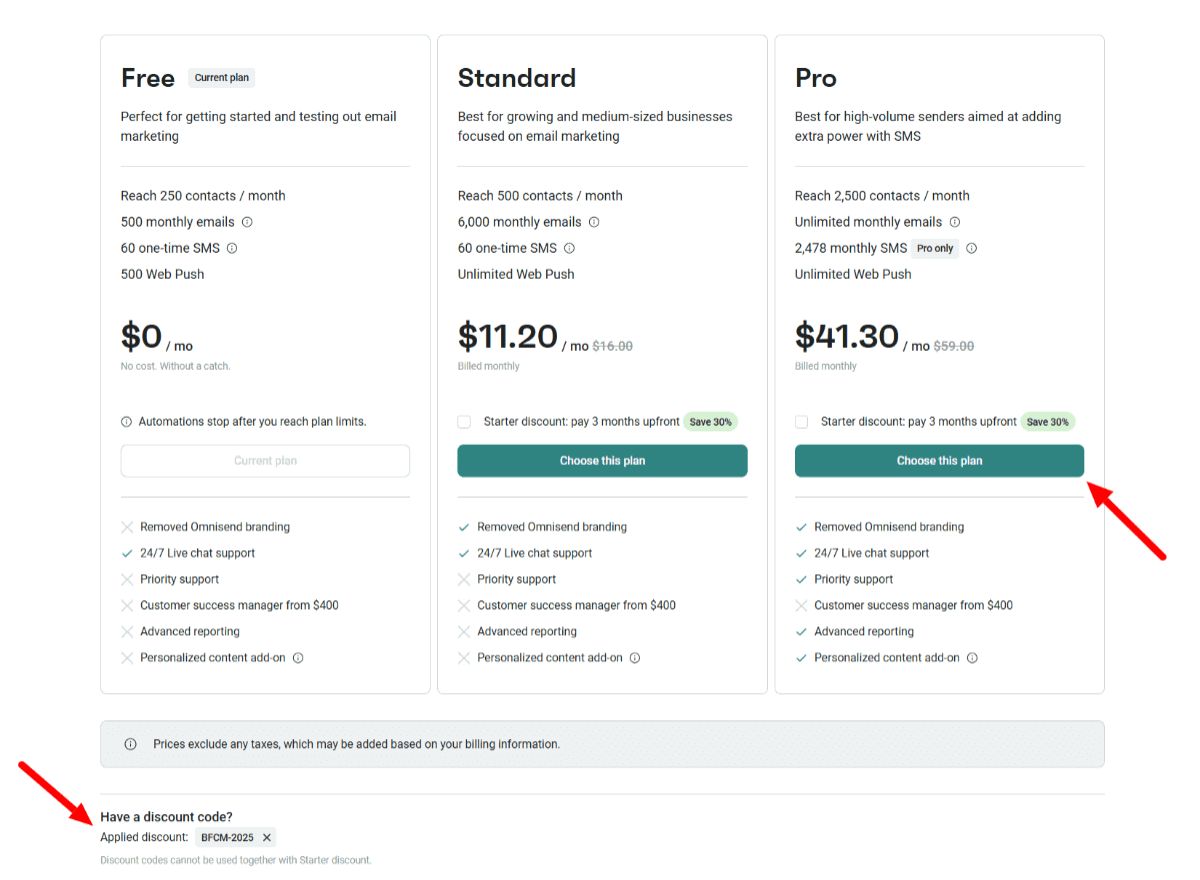
Task: Choose the Standard plan
Action: point(602,460)
